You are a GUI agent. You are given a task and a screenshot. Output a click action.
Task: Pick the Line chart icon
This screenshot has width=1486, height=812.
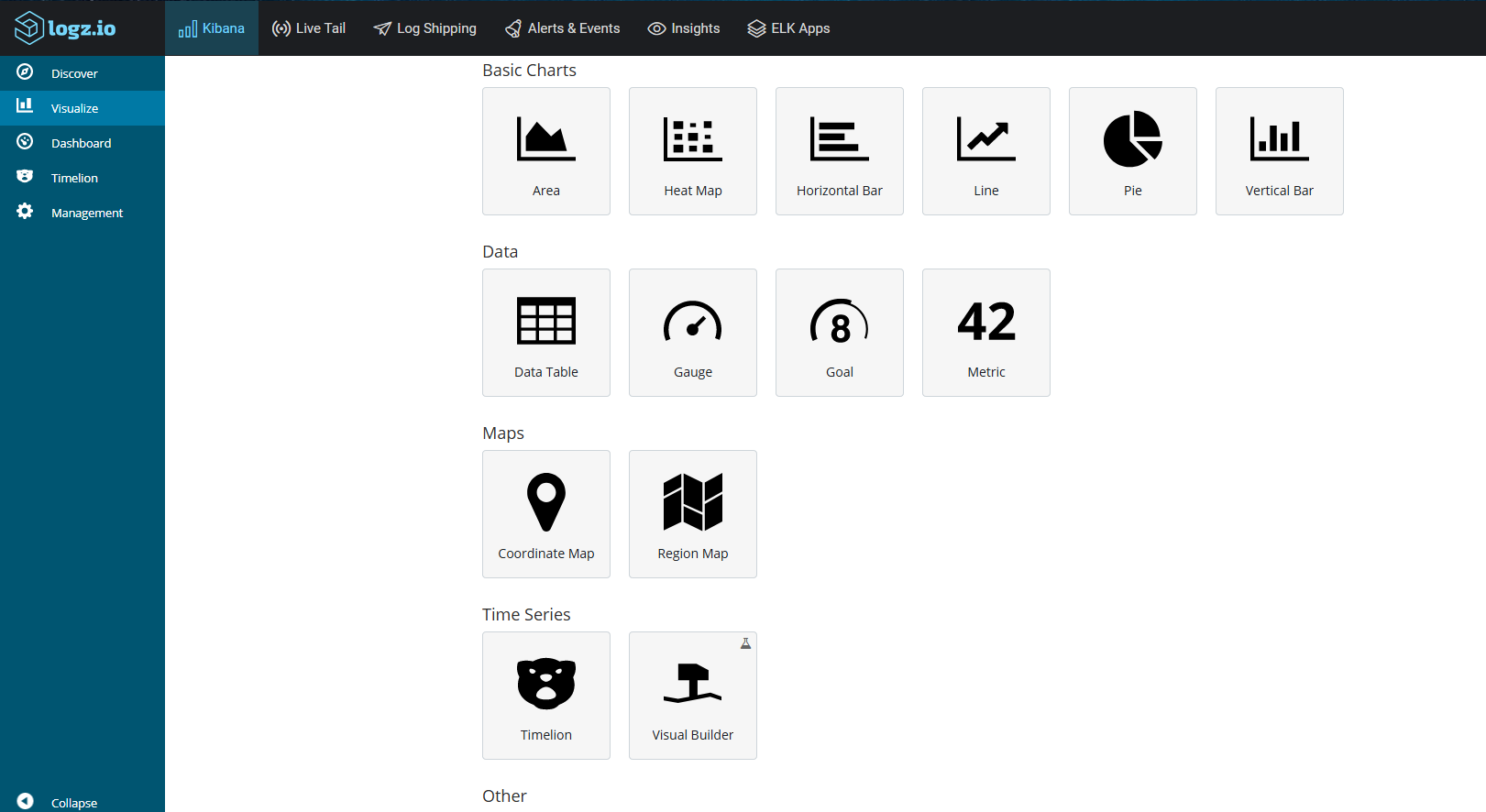(986, 138)
